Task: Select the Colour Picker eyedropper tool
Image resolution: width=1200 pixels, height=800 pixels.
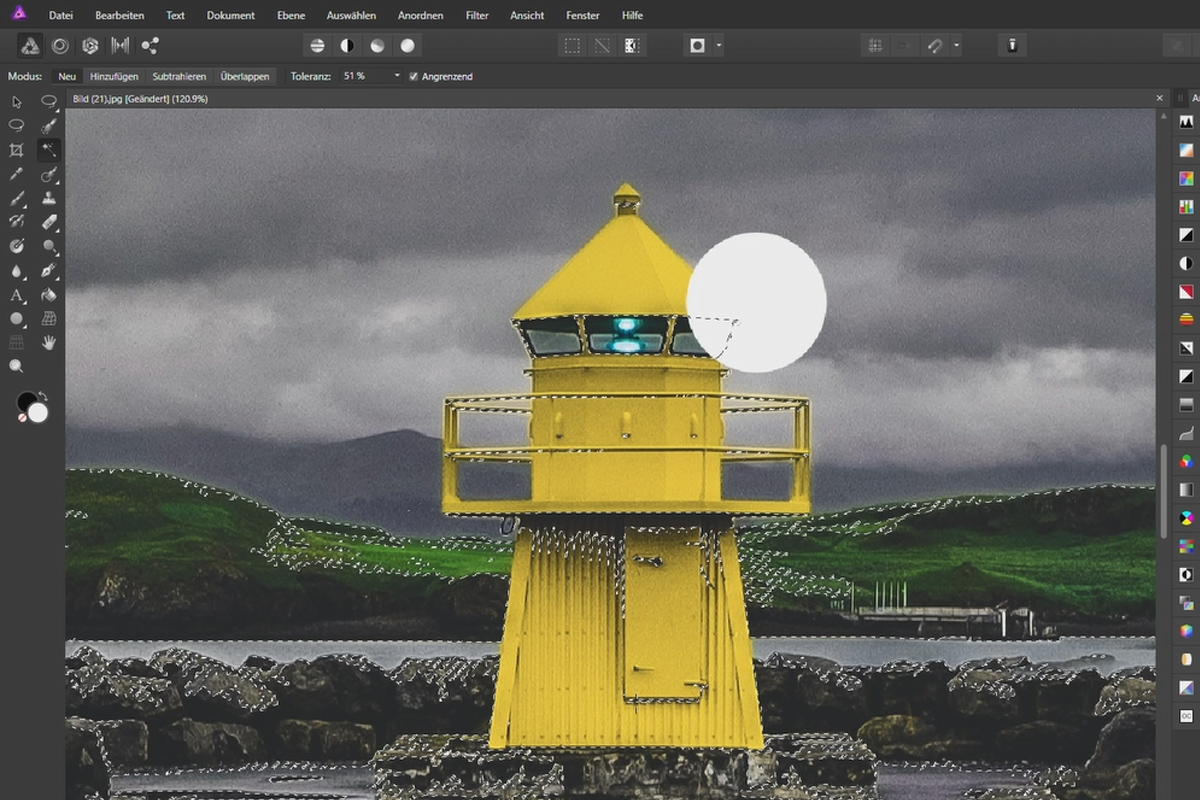Action: tap(17, 174)
